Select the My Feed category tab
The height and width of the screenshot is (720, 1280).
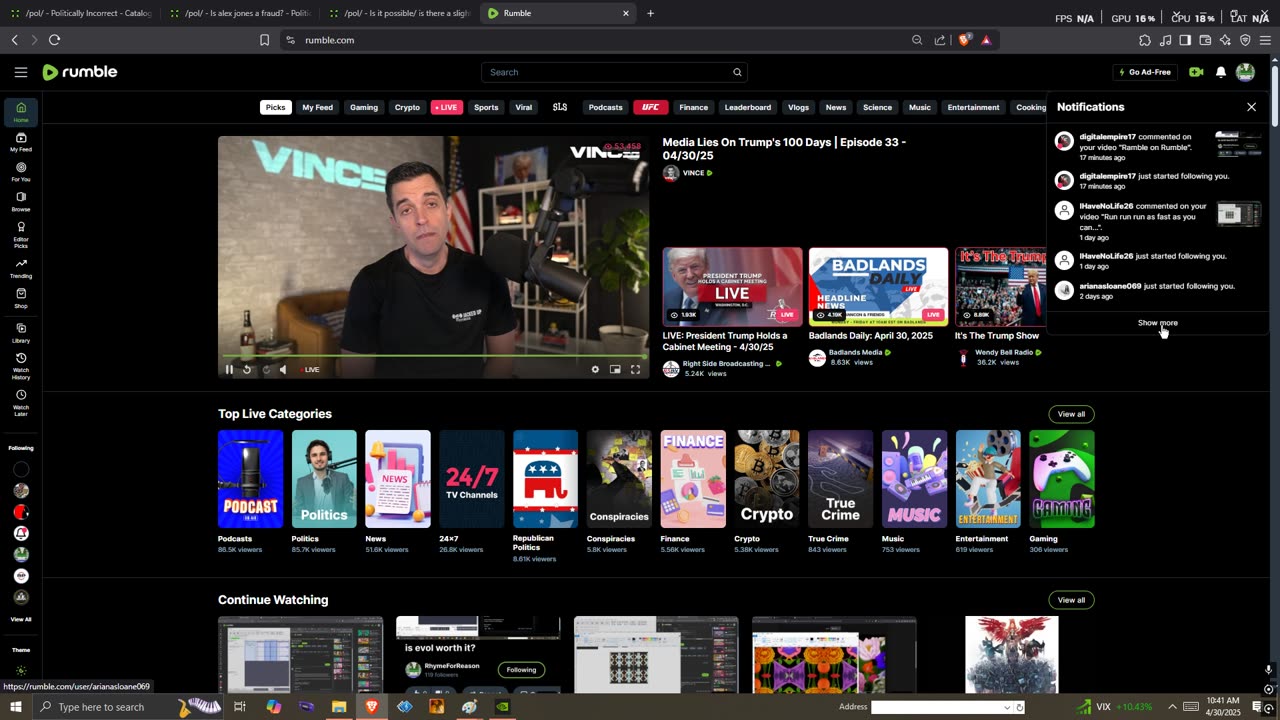click(317, 107)
